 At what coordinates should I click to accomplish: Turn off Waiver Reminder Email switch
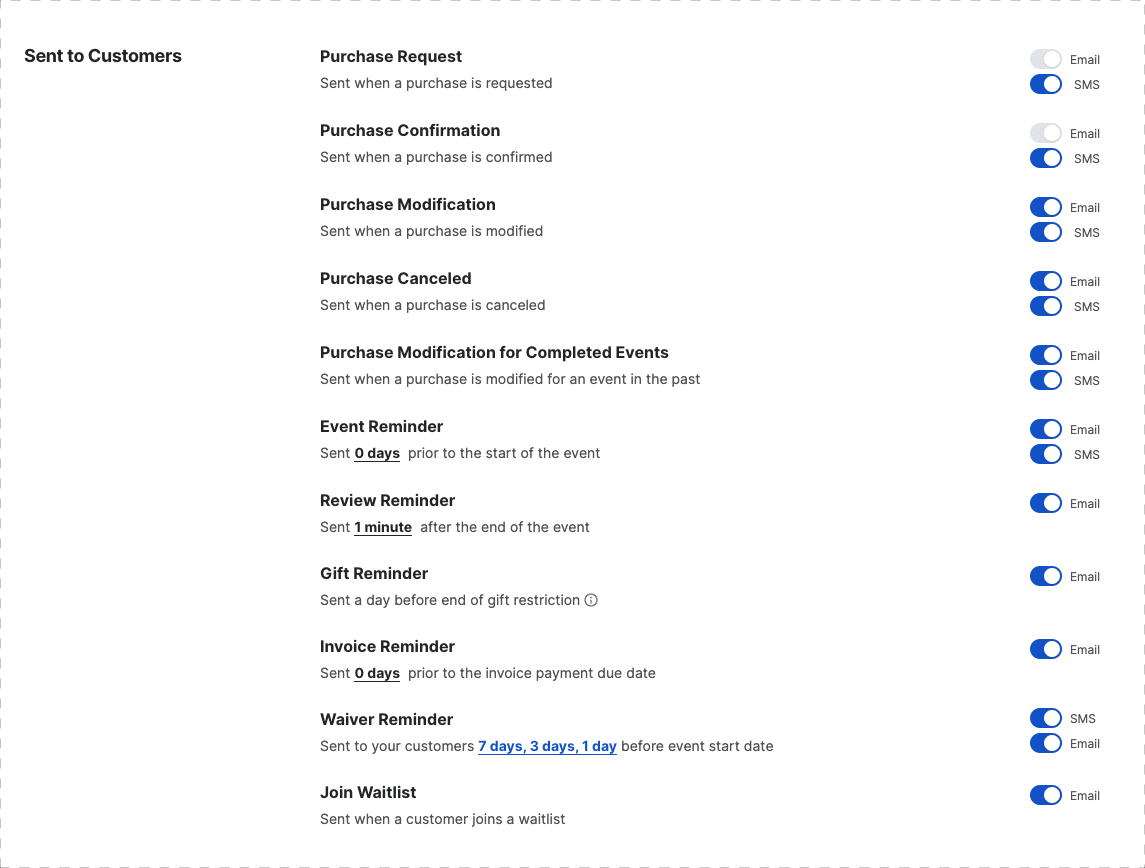coord(1046,743)
